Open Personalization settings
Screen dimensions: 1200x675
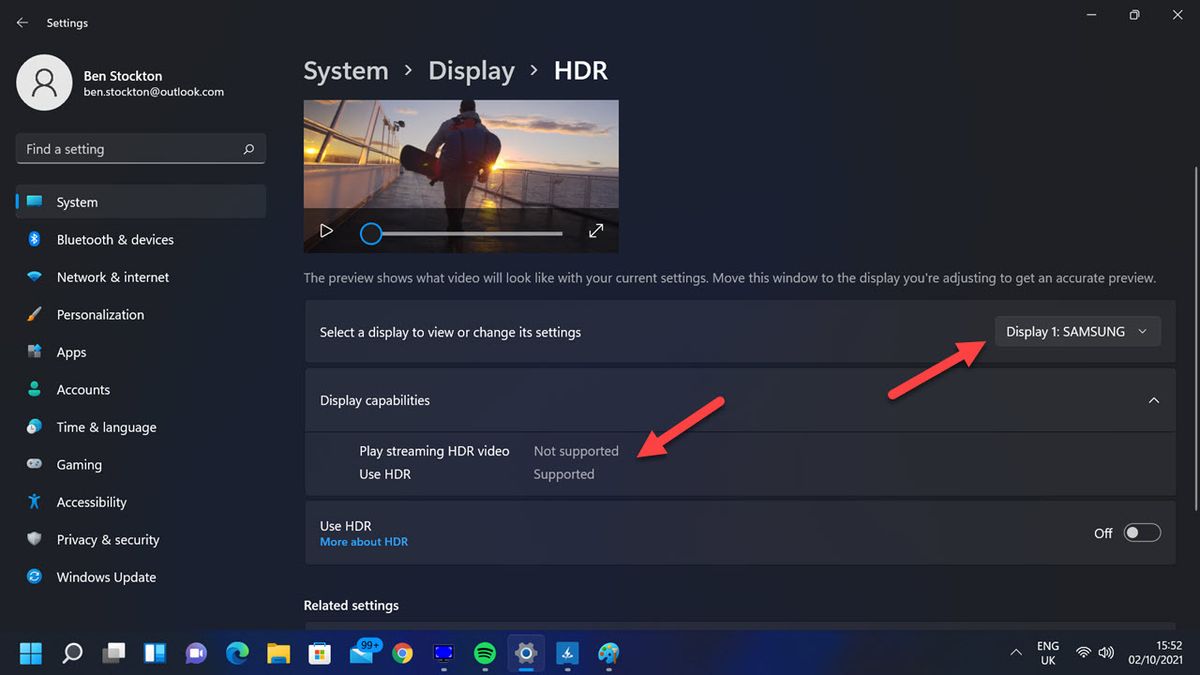click(x=100, y=314)
